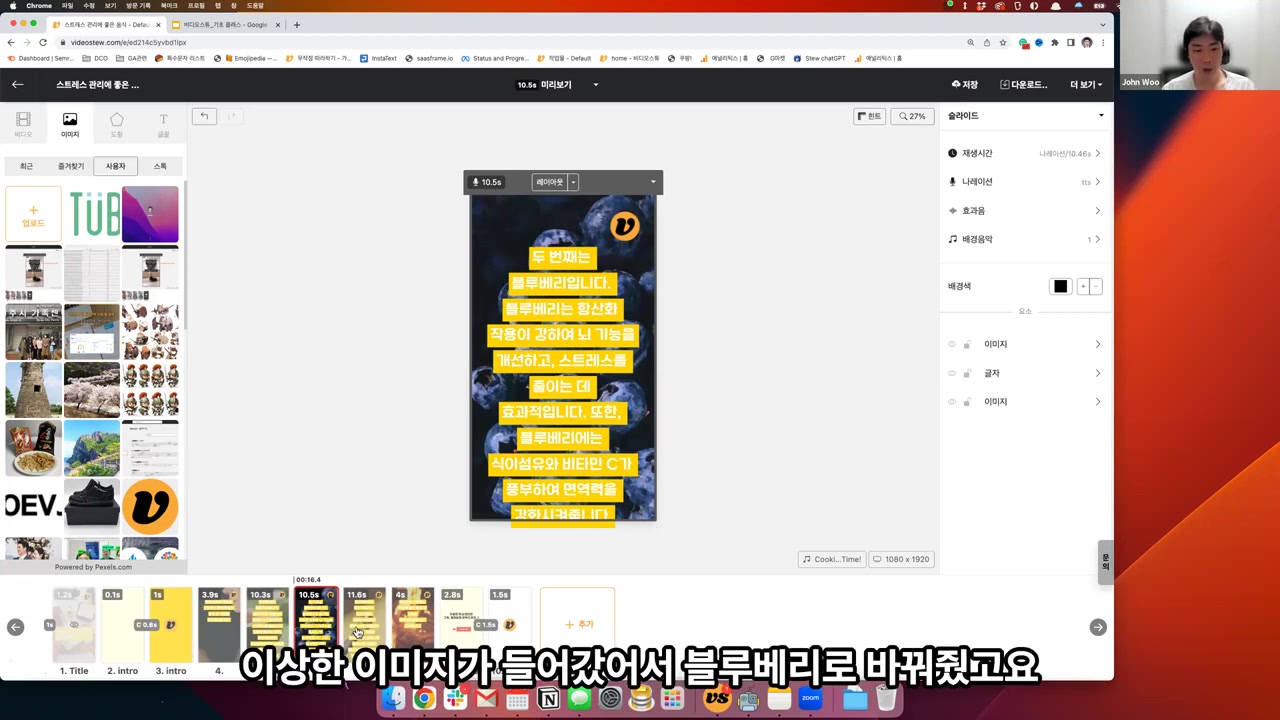Expand the 재생시간 settings row

point(1025,153)
